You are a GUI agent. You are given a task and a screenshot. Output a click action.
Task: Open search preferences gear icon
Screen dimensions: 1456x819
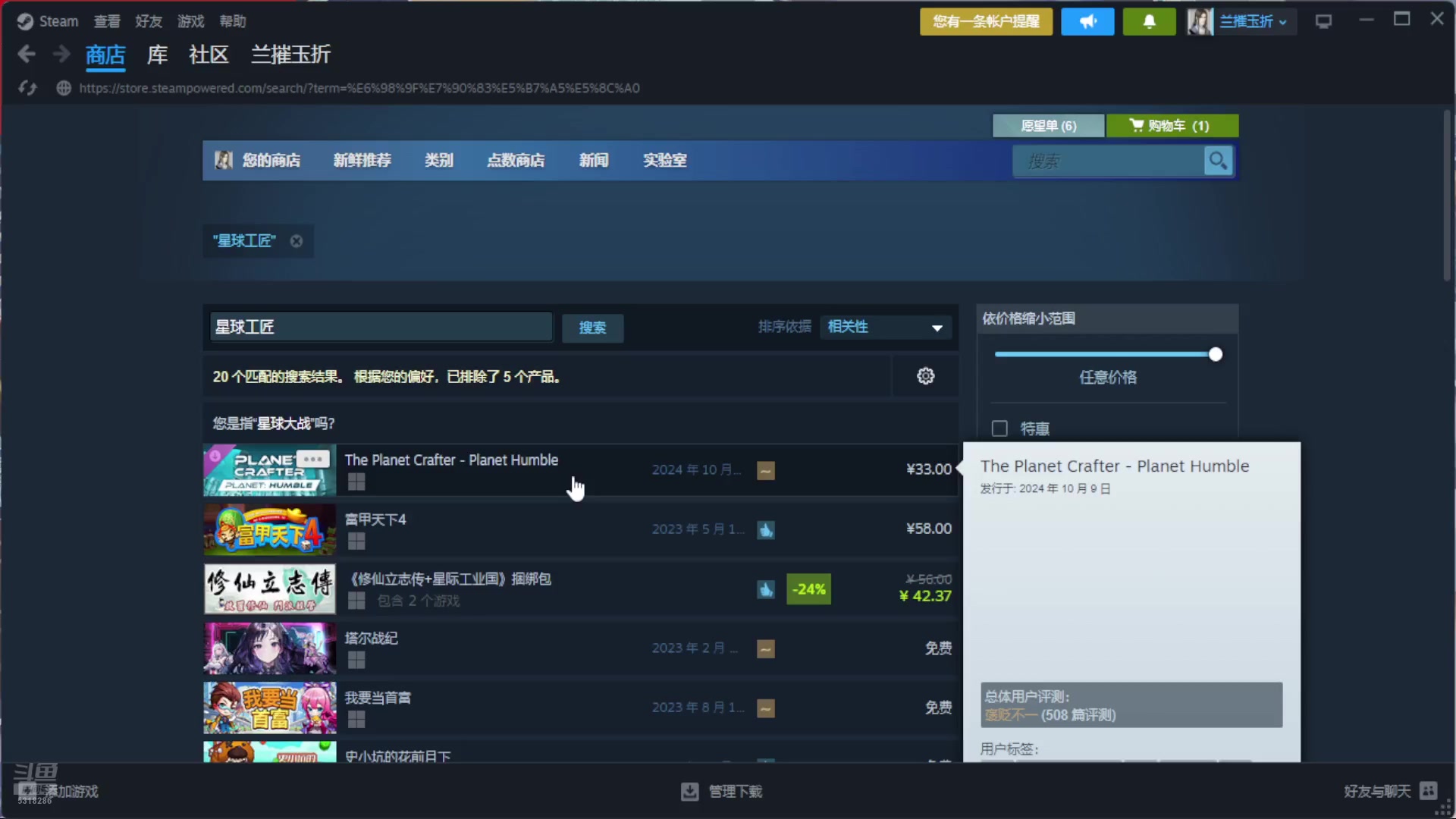coord(925,376)
